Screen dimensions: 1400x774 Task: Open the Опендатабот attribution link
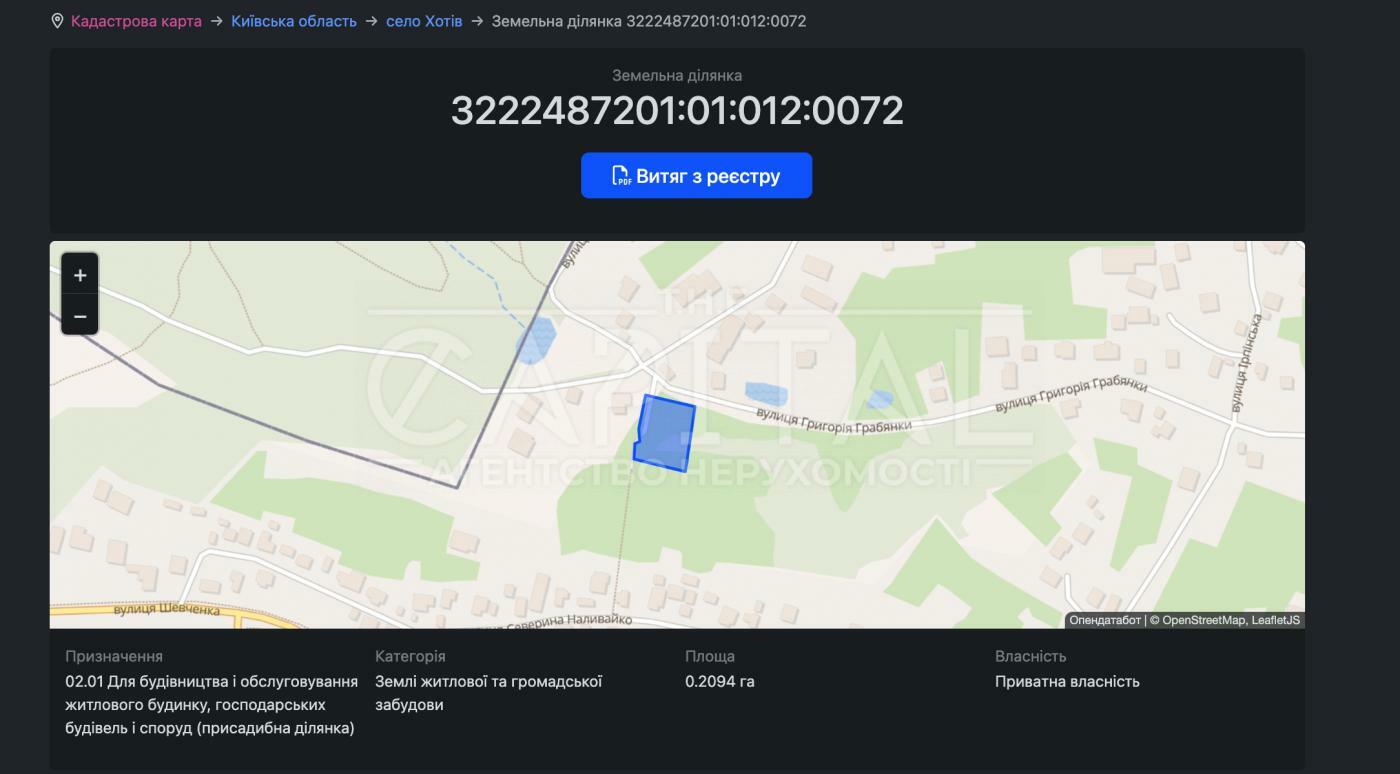(1104, 620)
